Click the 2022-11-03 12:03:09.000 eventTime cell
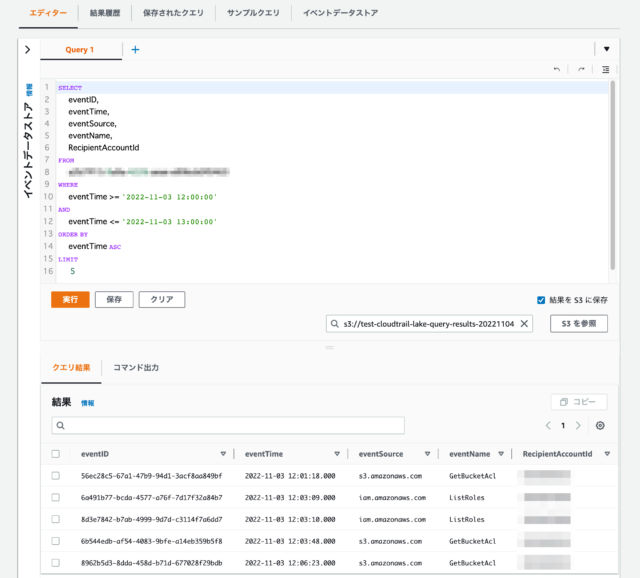 (290, 498)
